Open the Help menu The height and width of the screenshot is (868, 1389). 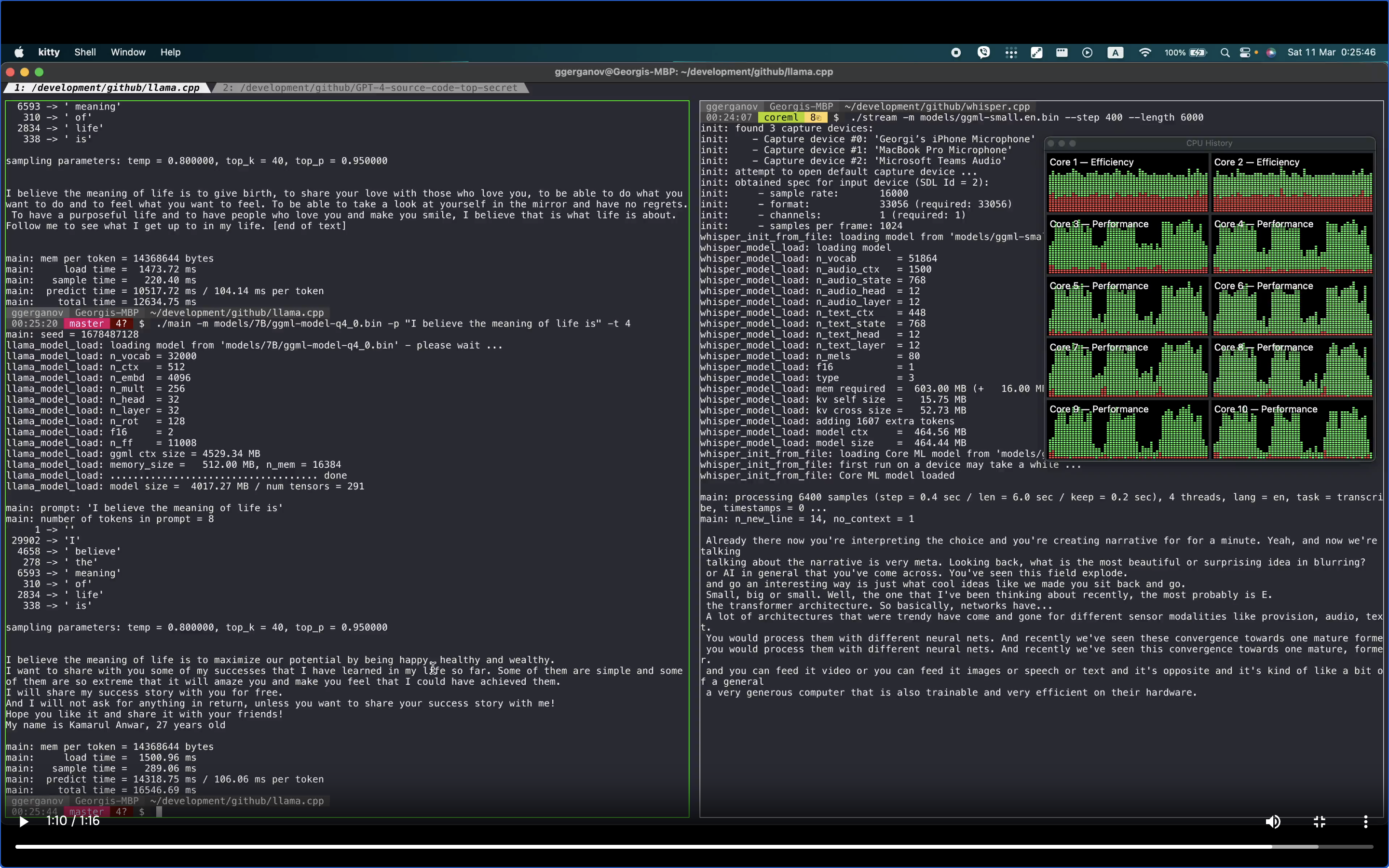170,52
